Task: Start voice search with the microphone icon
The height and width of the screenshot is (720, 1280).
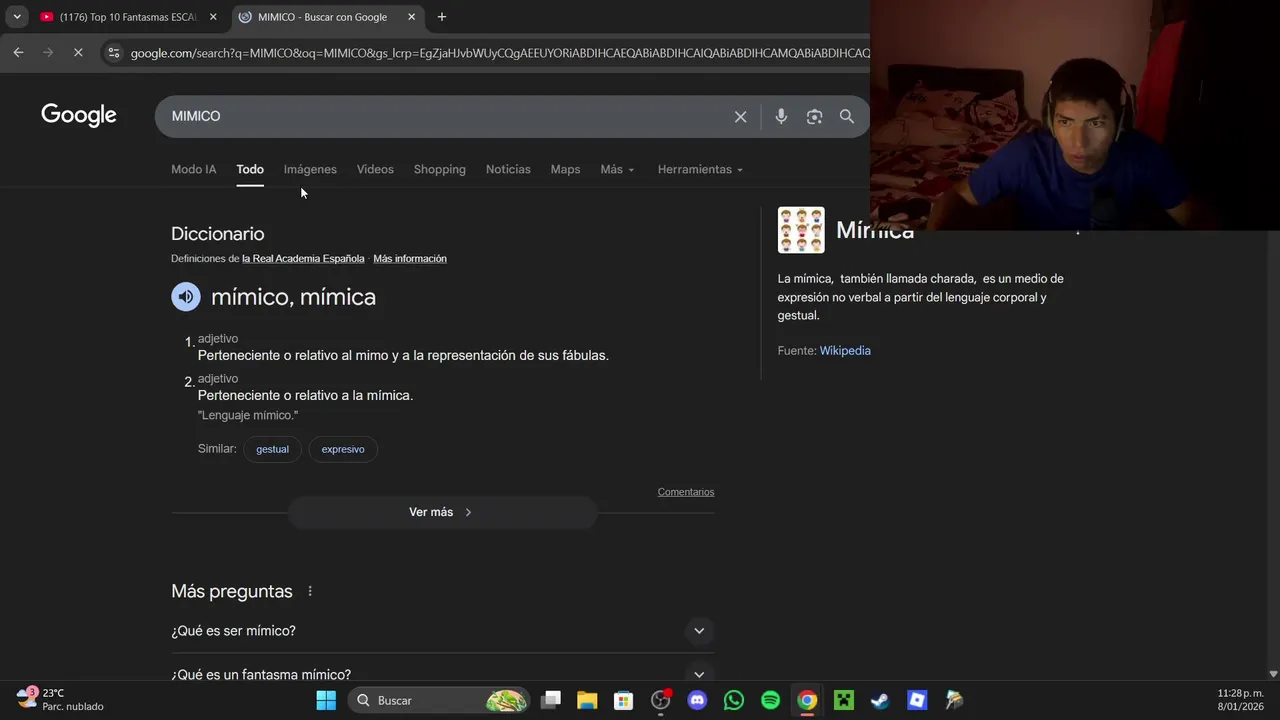Action: pos(781,117)
